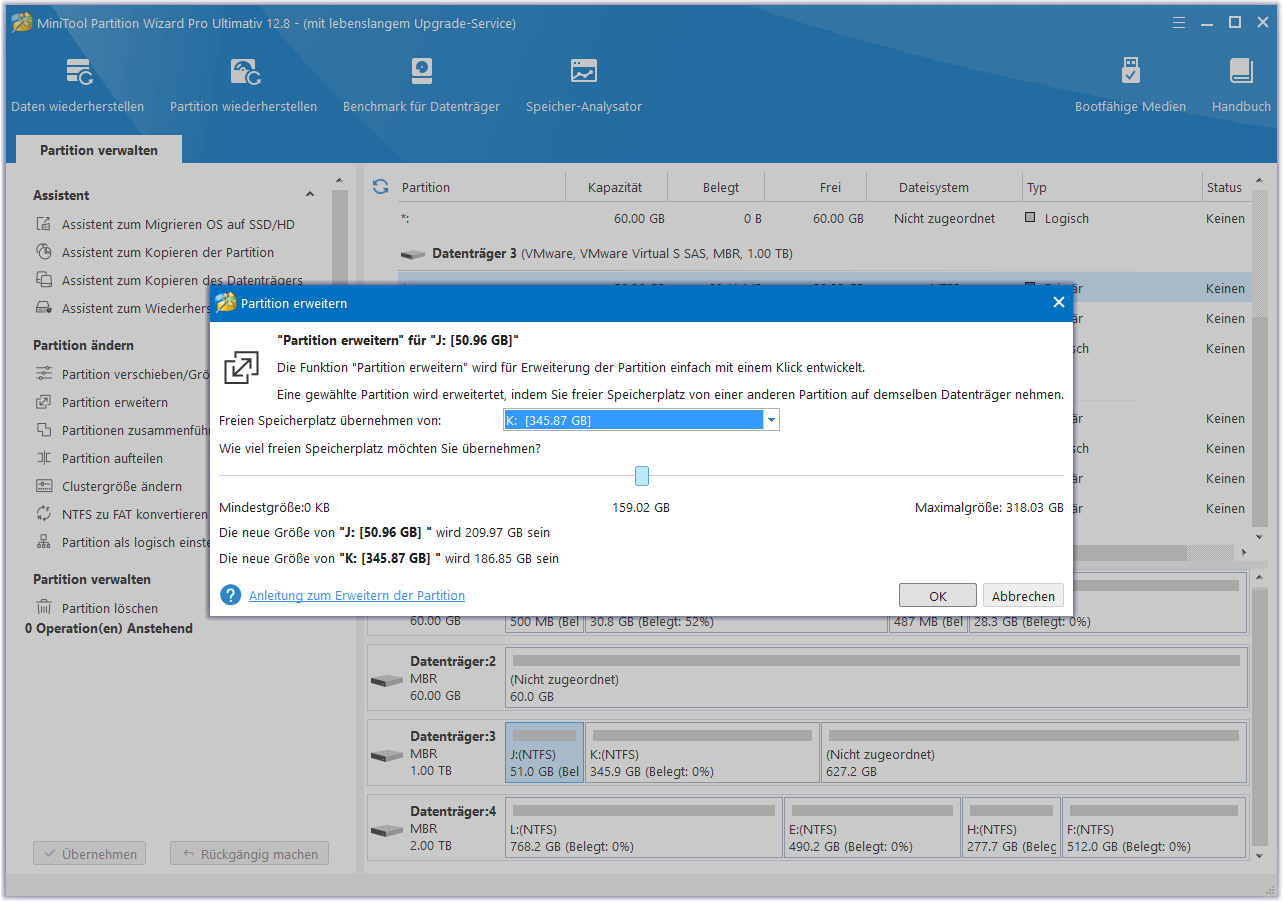Click Maximalgröße: 318.03 GB label
This screenshot has height=903, width=1283.
(989, 508)
